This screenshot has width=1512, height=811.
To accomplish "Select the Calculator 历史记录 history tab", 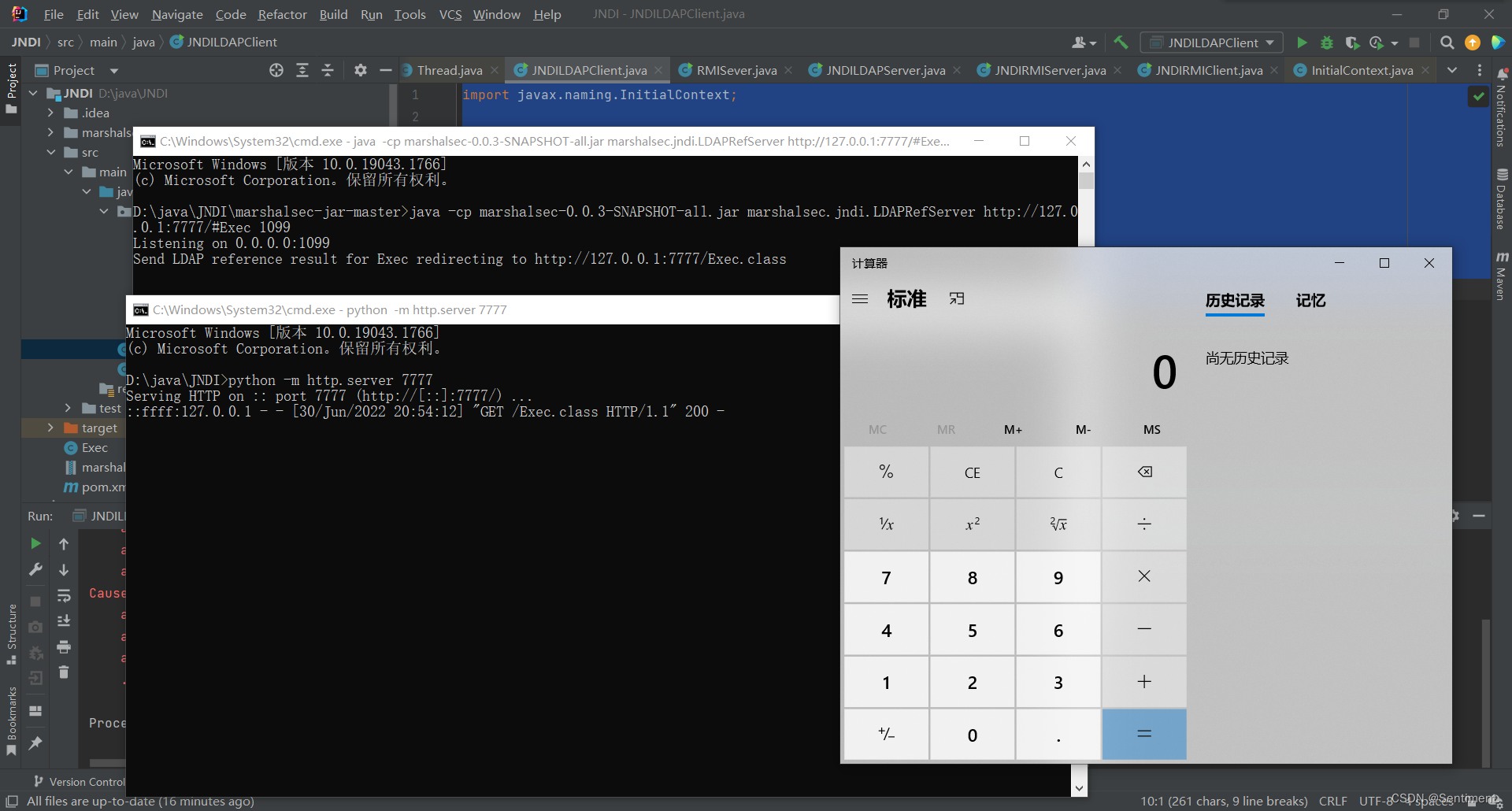I will [x=1235, y=301].
